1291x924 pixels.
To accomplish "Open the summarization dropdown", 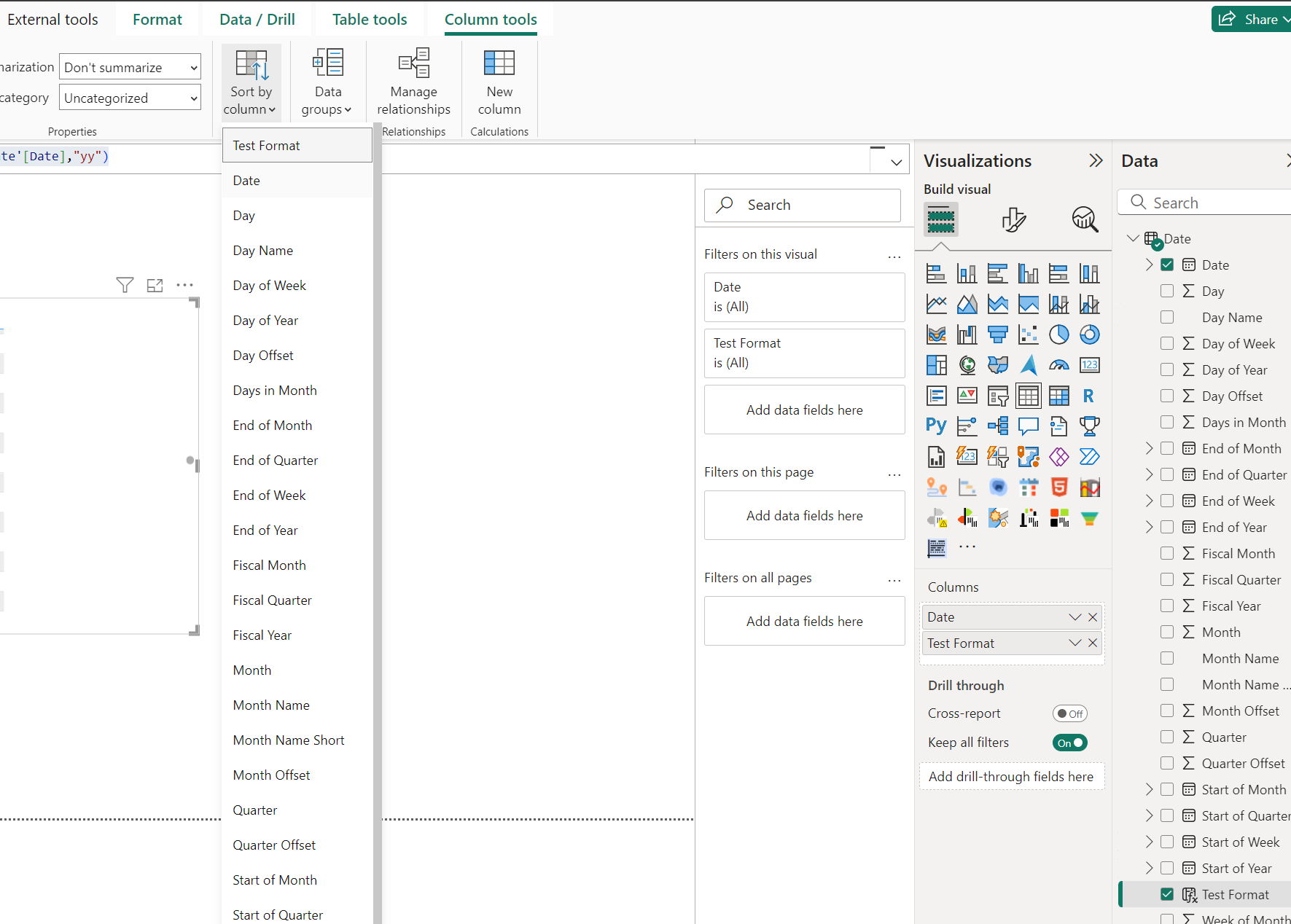I will coord(130,67).
